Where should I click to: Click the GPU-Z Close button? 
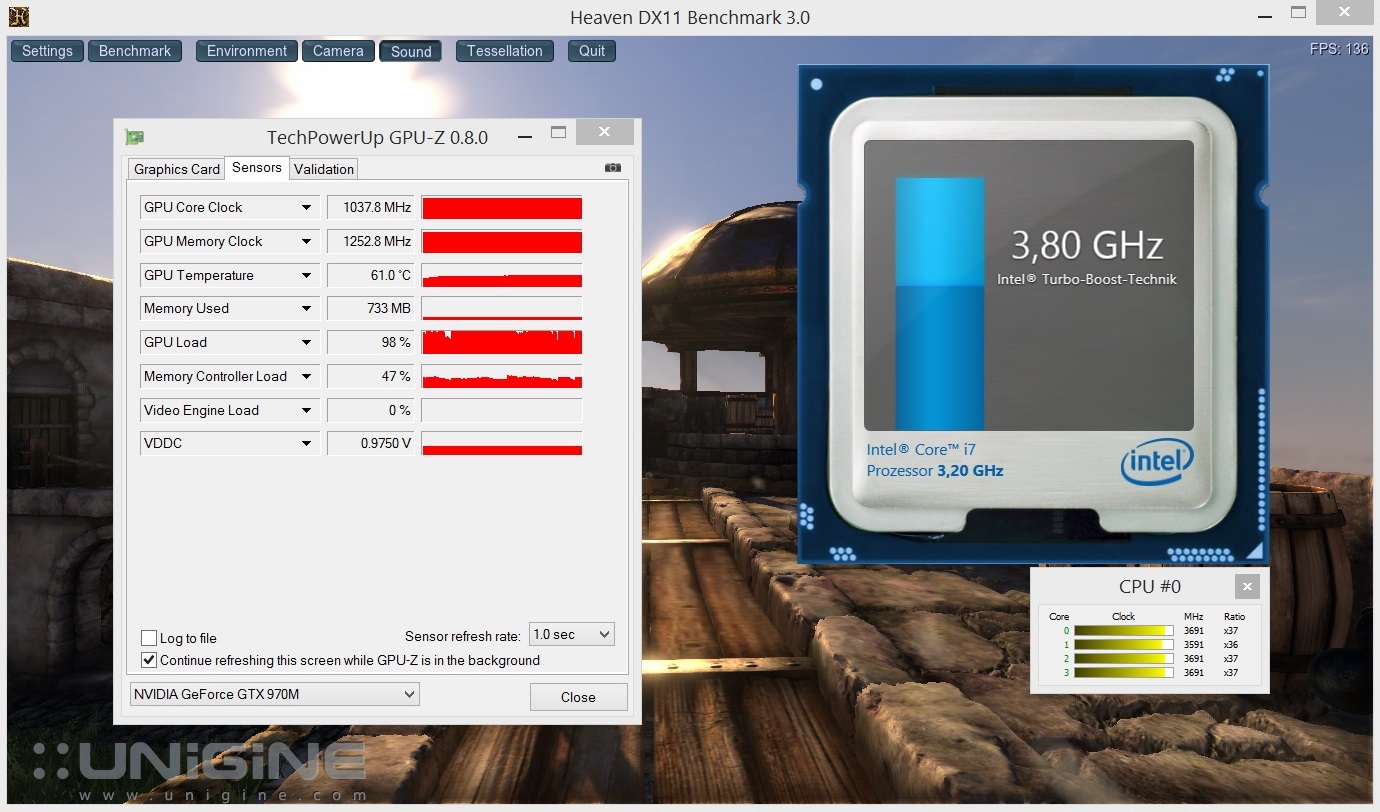coord(578,697)
